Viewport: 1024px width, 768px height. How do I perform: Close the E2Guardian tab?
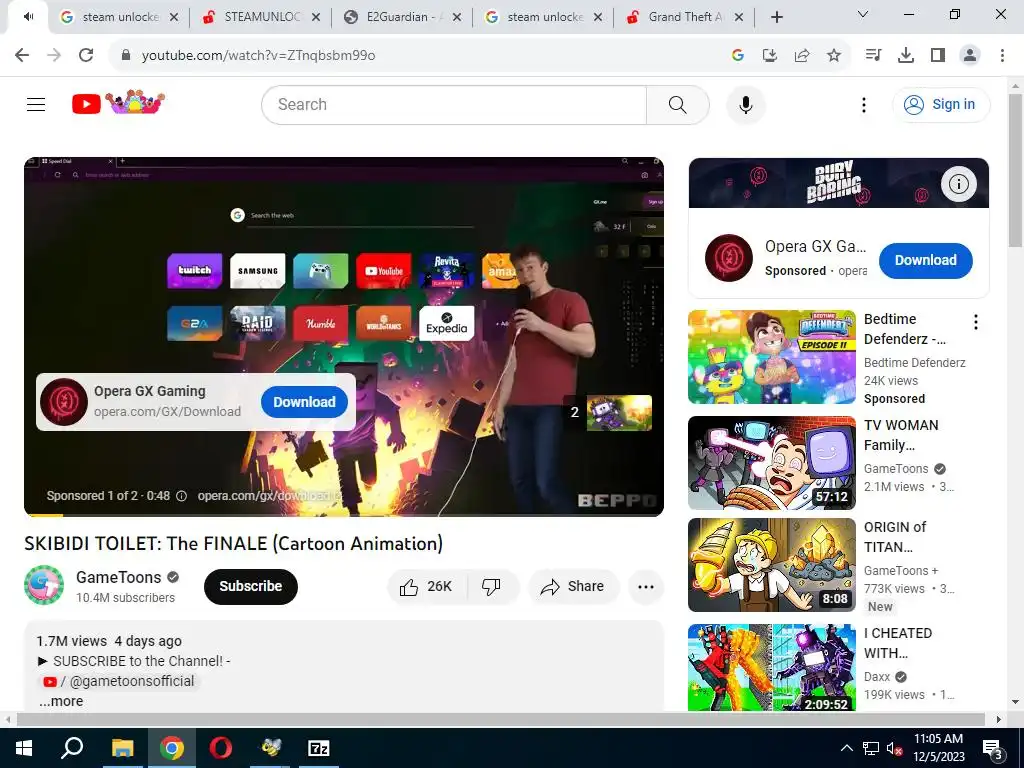[457, 17]
